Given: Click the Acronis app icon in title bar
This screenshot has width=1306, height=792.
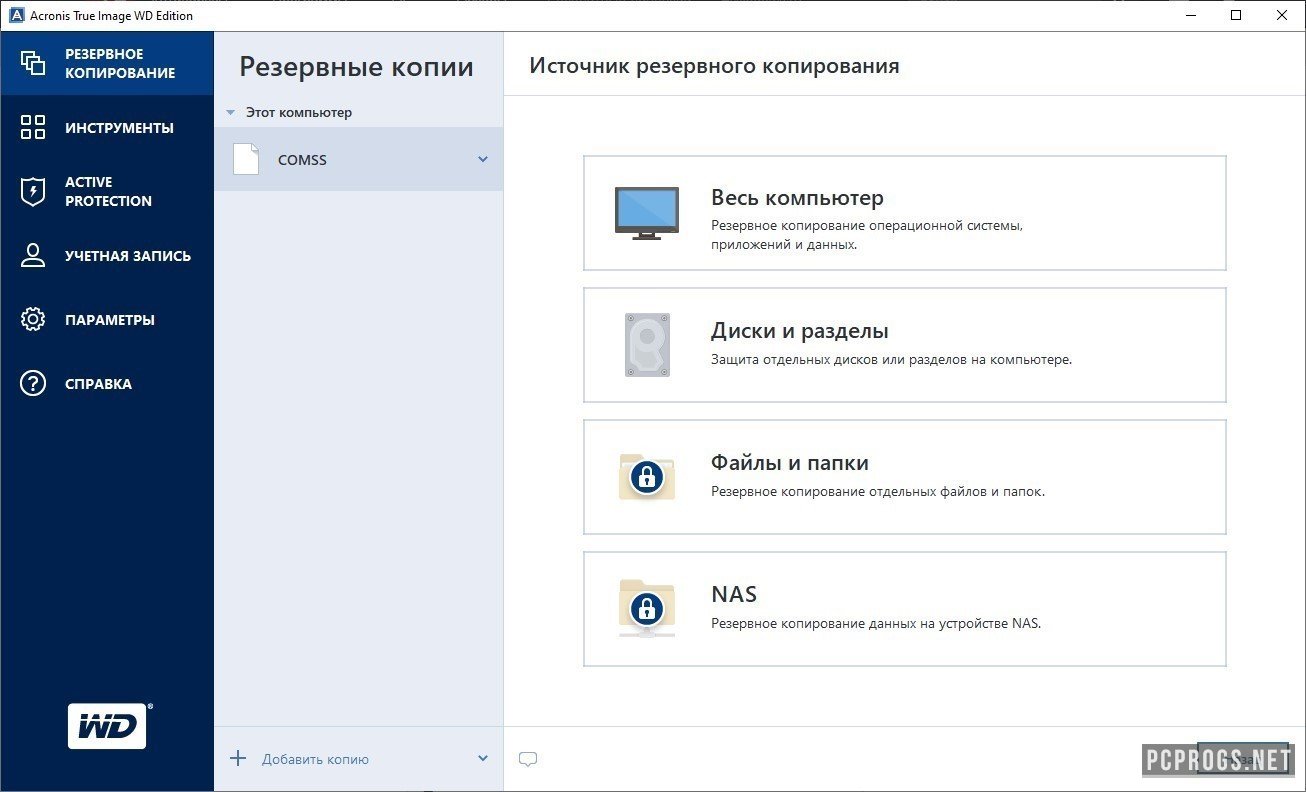Looking at the screenshot, I should [x=16, y=15].
